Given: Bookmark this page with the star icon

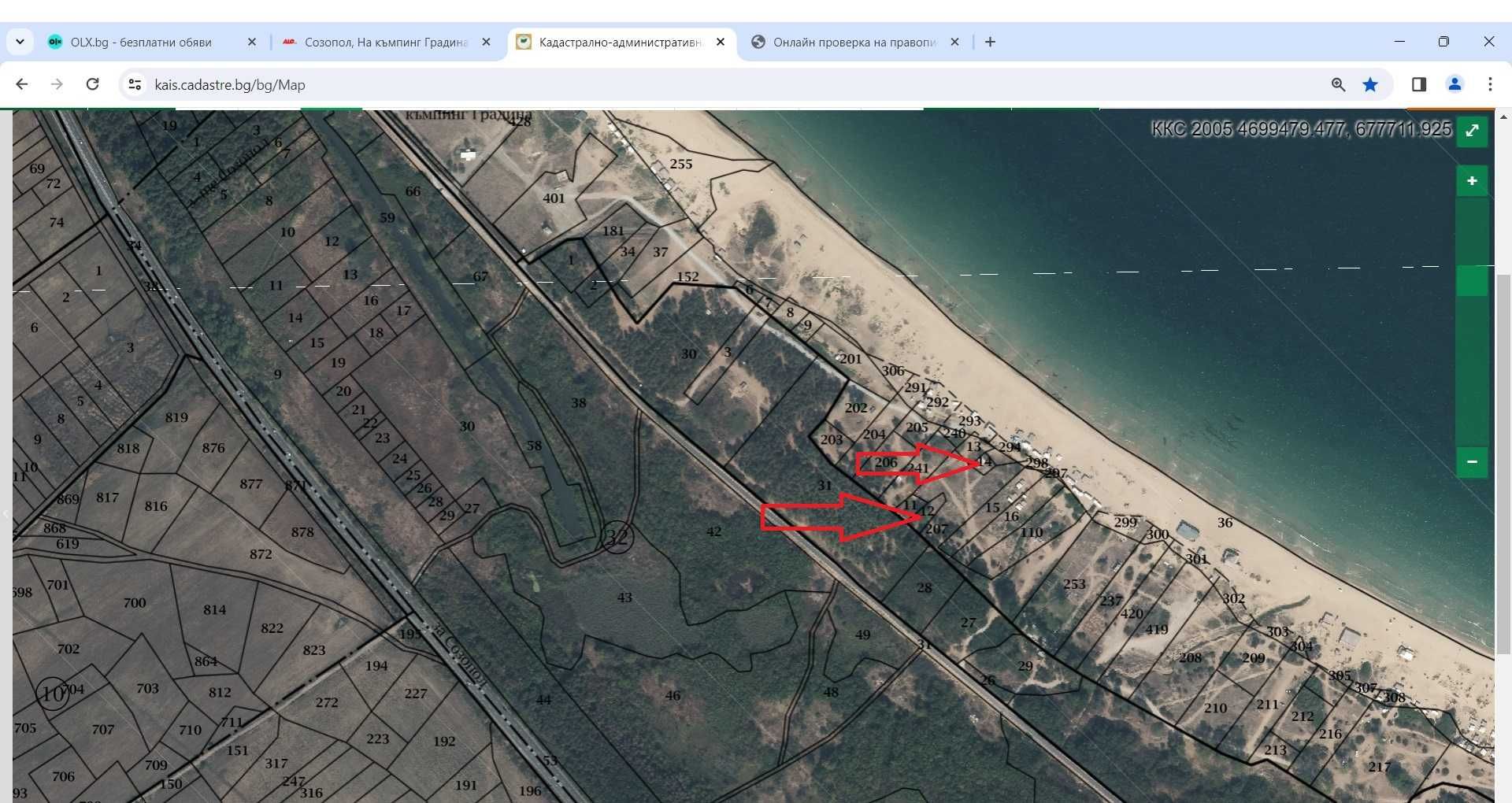Looking at the screenshot, I should point(1370,84).
